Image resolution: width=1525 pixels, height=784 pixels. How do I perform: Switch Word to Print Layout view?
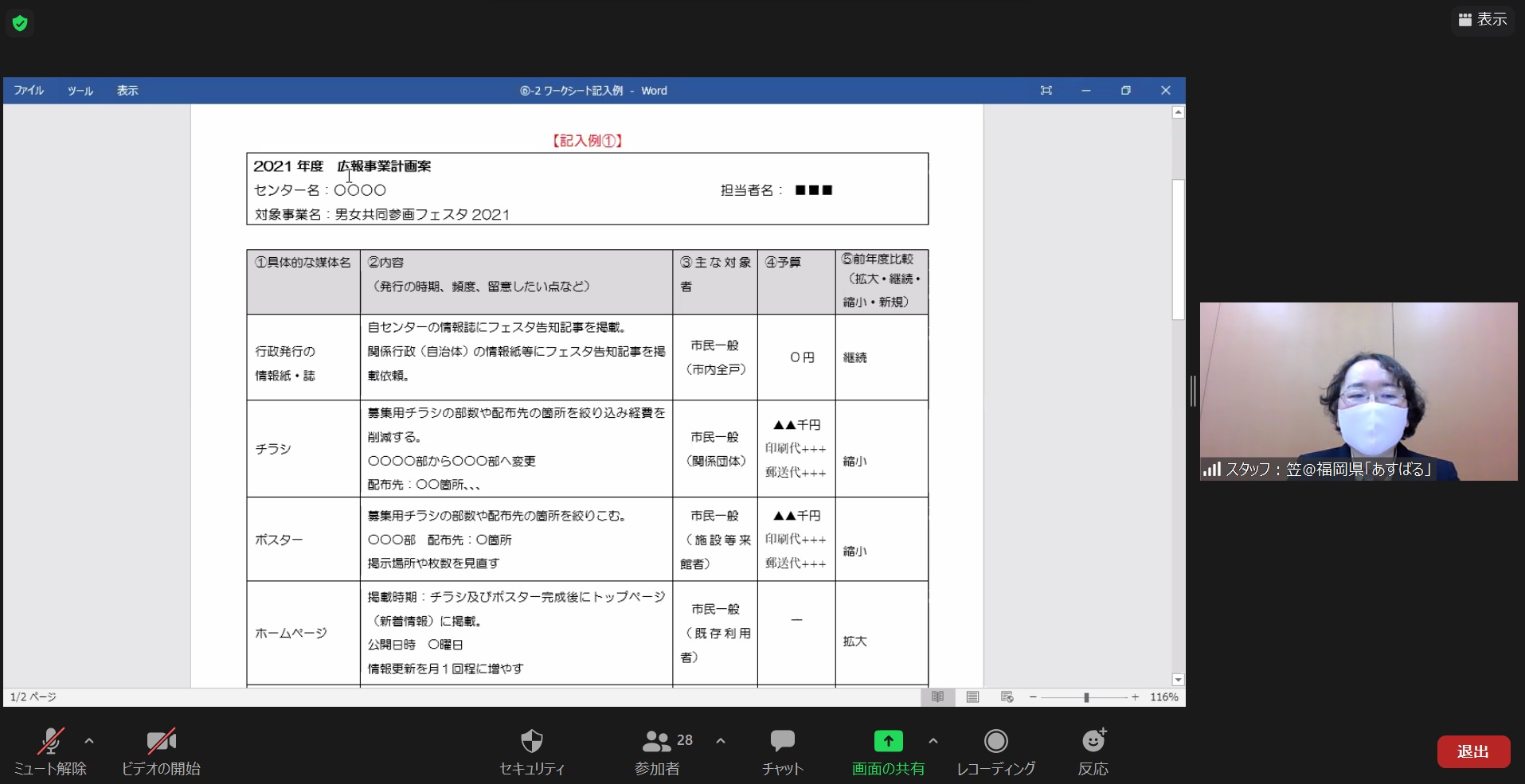pos(972,697)
